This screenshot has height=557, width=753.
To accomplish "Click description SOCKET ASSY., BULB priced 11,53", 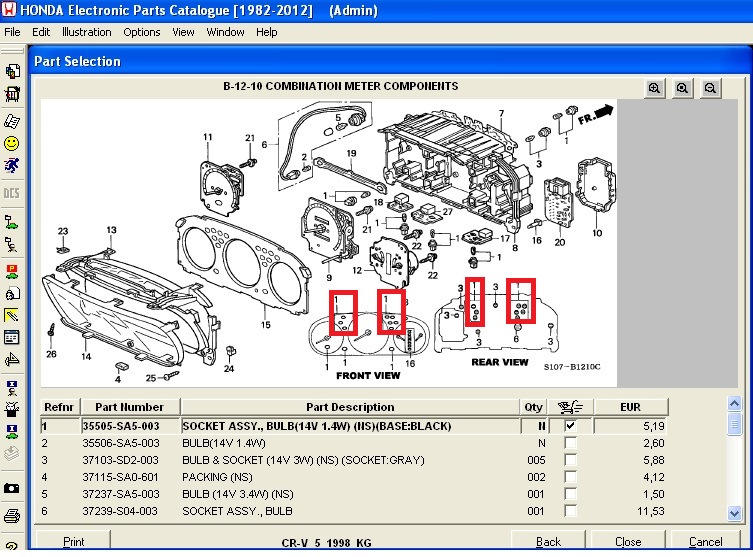I will point(237,511).
